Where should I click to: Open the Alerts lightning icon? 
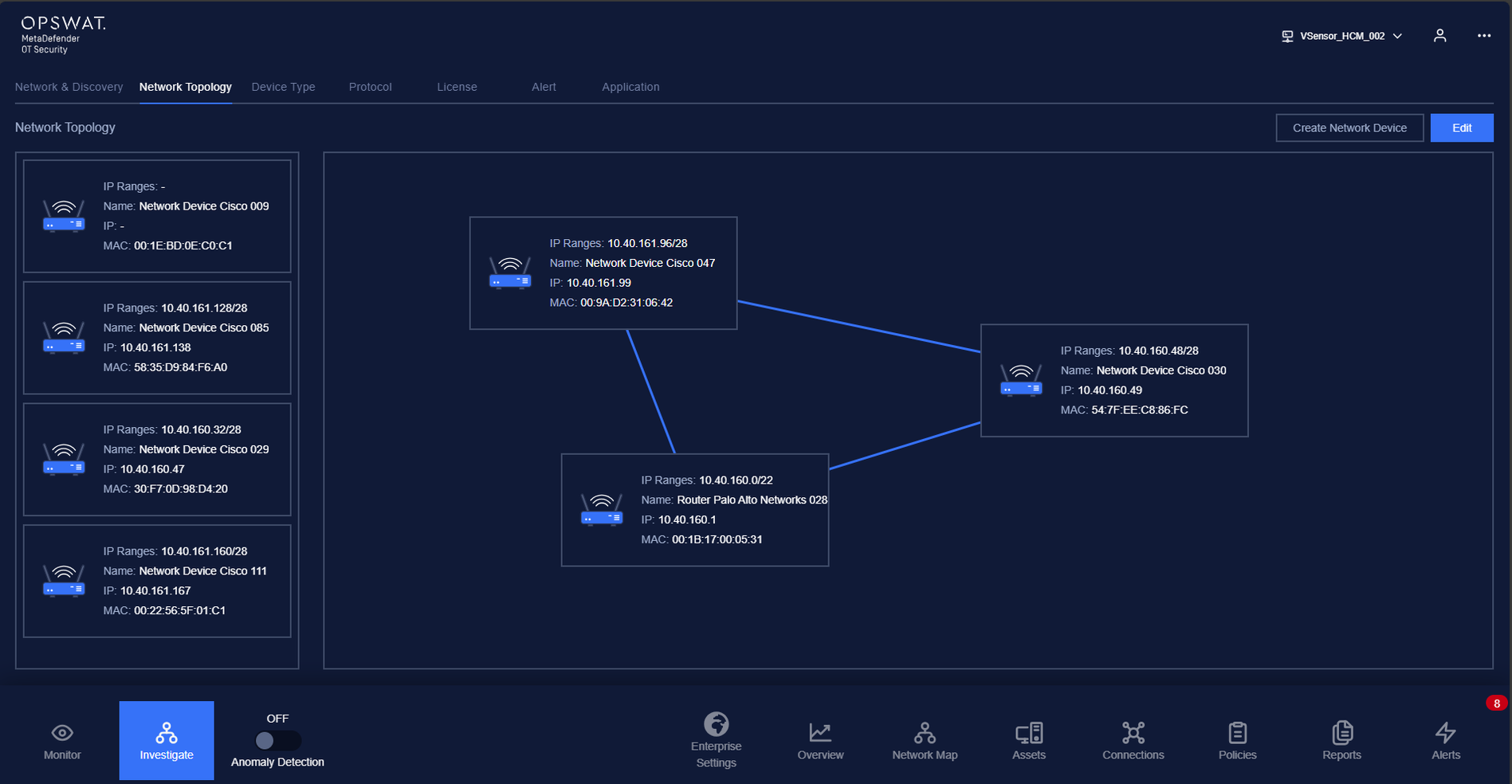(1446, 732)
